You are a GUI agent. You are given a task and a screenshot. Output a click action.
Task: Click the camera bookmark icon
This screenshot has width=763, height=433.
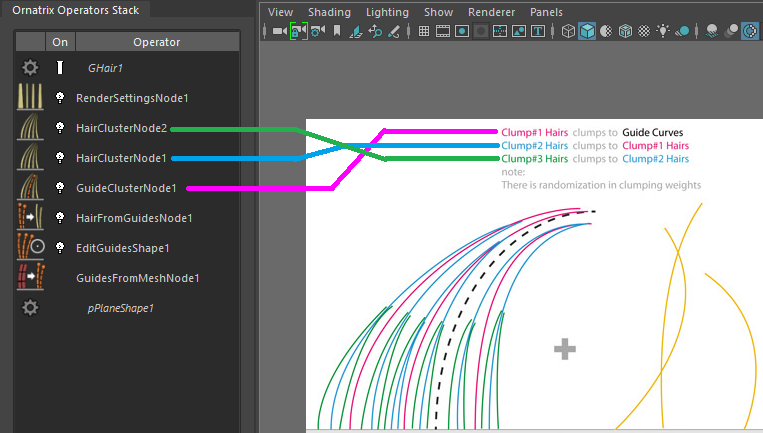[337, 31]
